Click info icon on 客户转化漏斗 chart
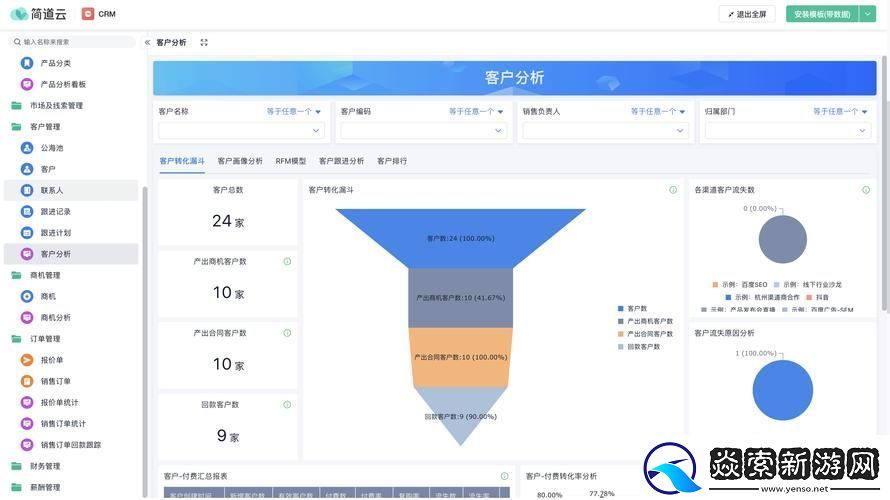The width and height of the screenshot is (890, 500). click(673, 190)
